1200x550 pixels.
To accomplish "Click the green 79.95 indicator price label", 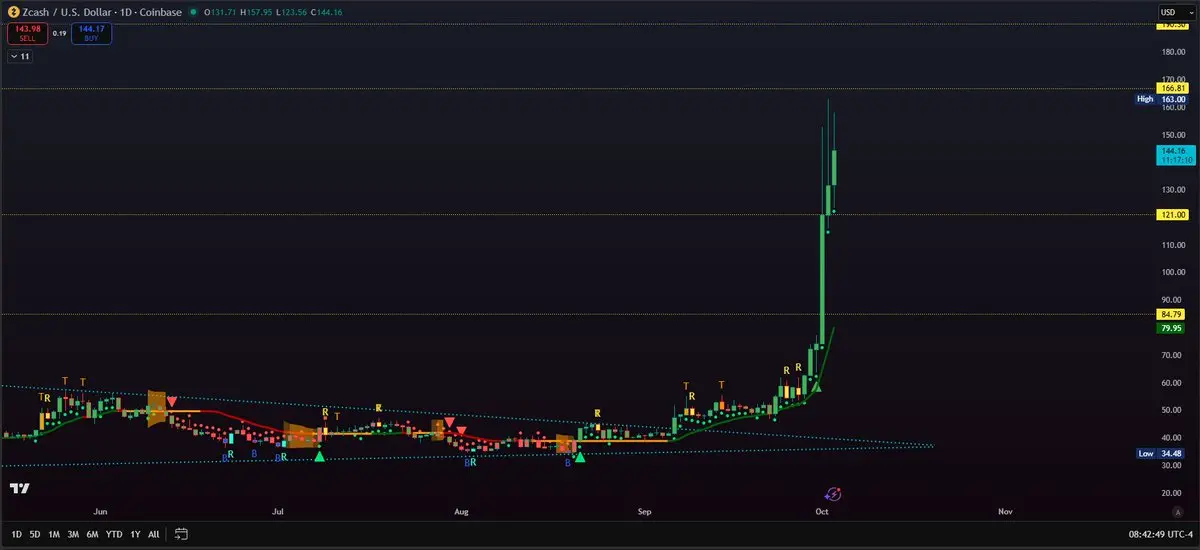I will pos(1172,327).
